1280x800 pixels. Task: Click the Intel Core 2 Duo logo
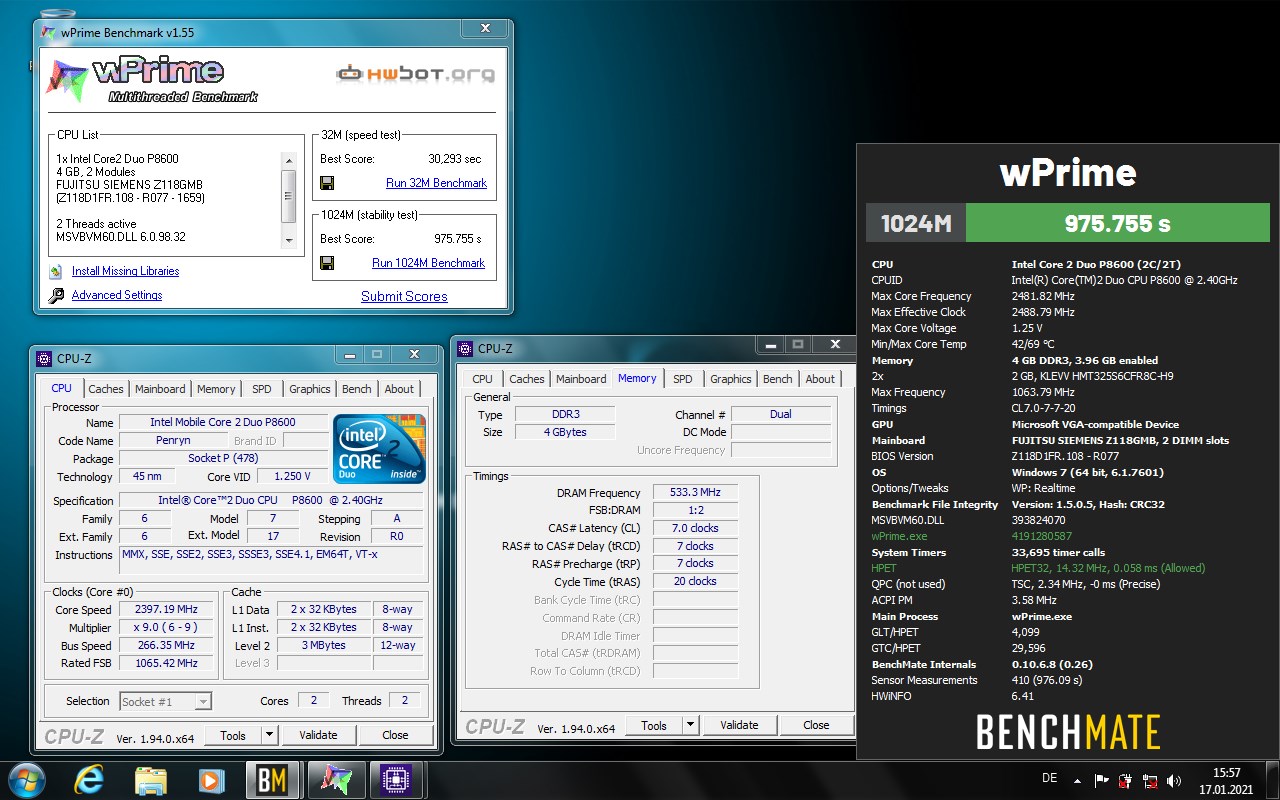380,449
